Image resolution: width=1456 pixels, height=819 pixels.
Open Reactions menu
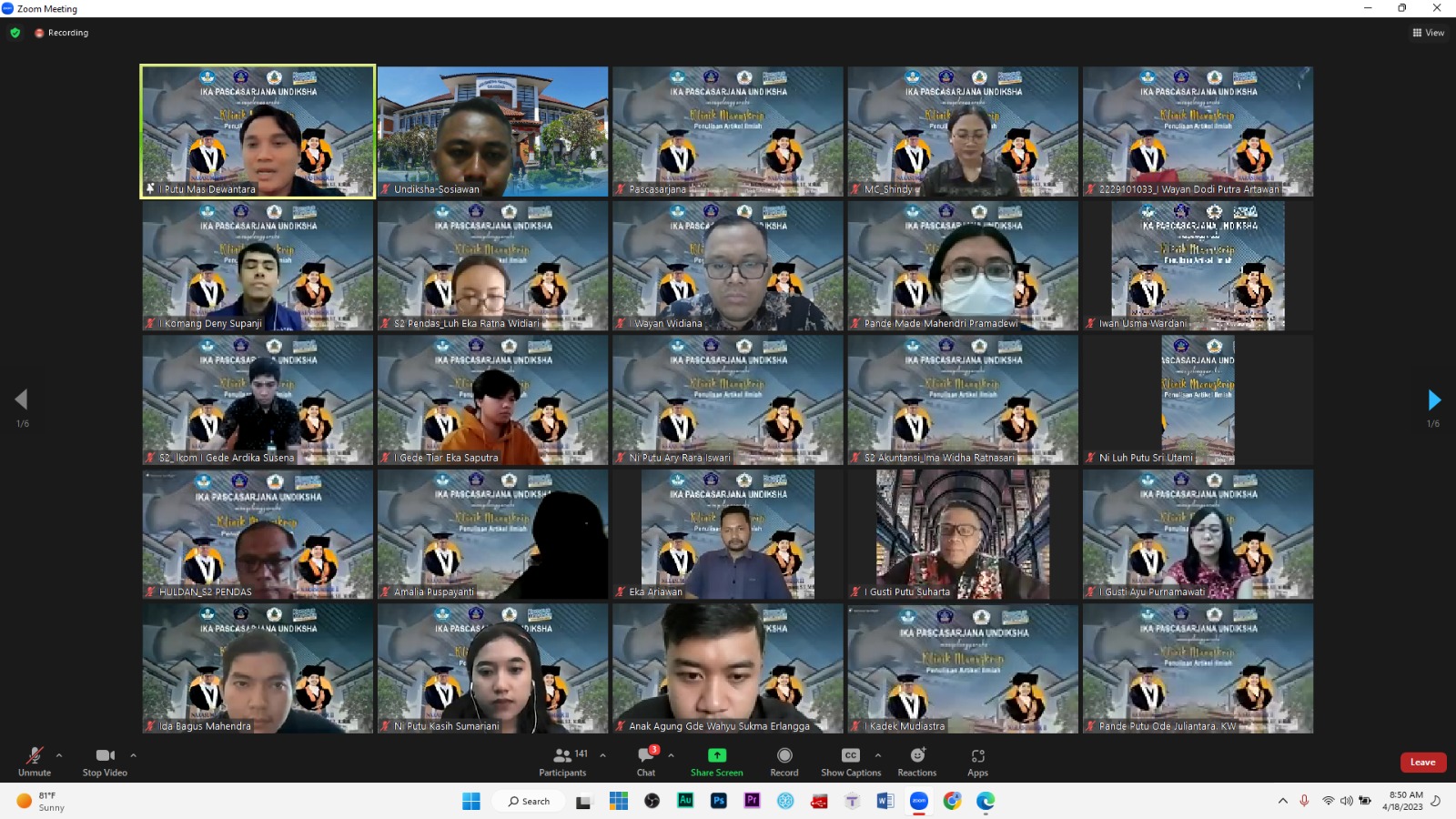[917, 762]
